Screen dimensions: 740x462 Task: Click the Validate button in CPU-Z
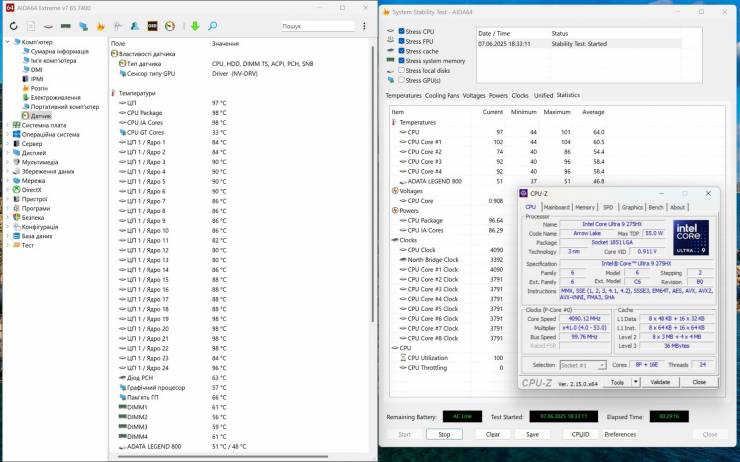(x=660, y=382)
